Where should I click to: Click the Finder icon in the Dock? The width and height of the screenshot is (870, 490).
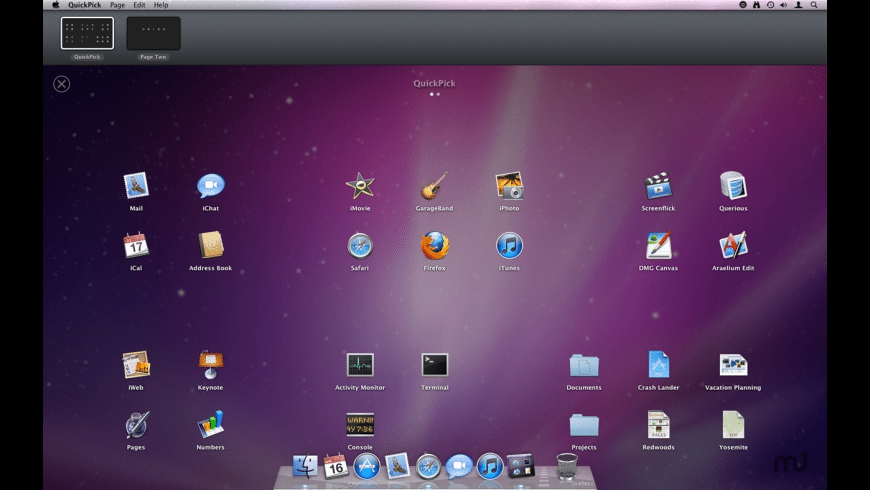tap(305, 466)
